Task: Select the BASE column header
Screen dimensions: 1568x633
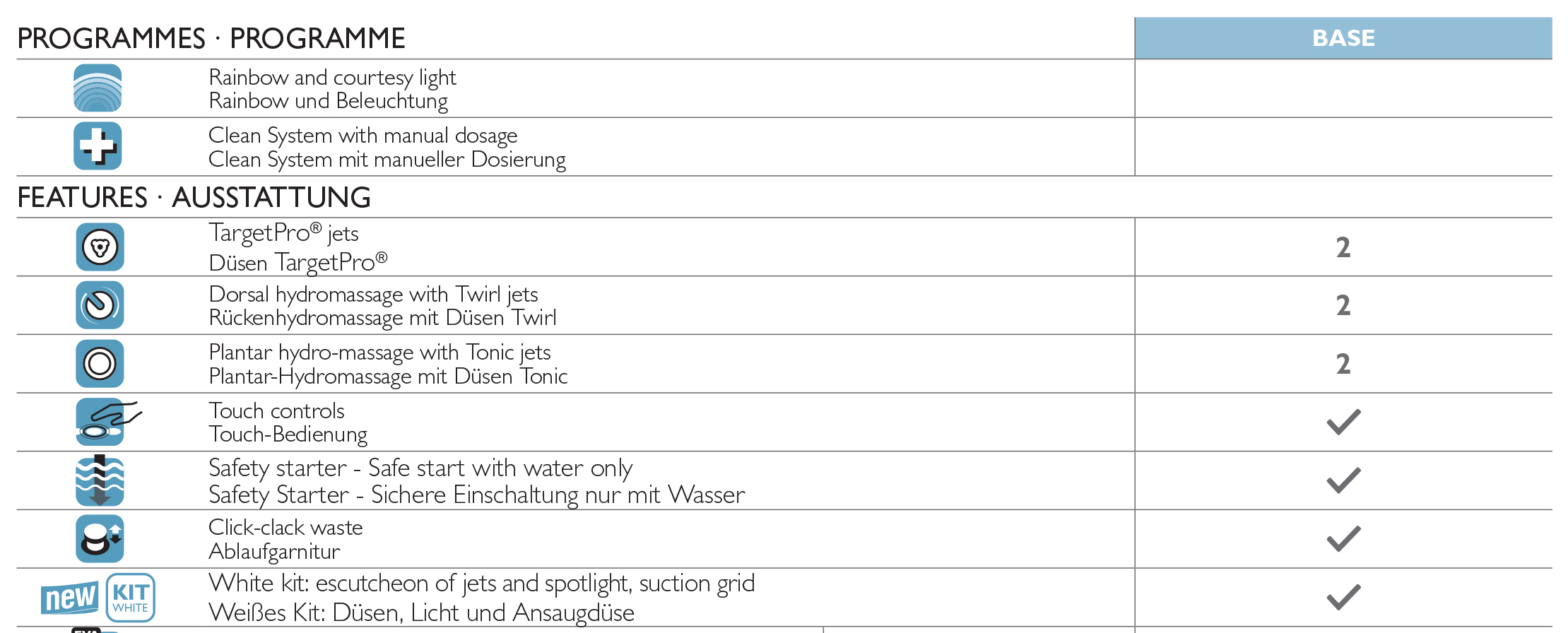Action: 1343,38
